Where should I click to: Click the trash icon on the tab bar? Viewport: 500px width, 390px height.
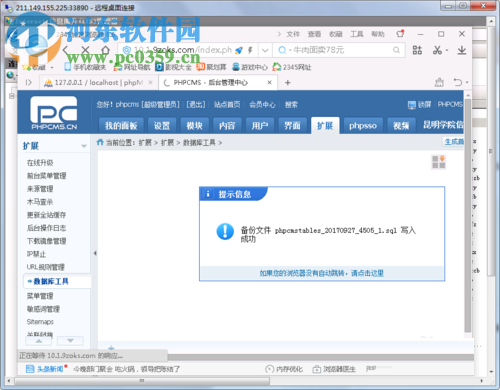pyautogui.click(x=439, y=82)
